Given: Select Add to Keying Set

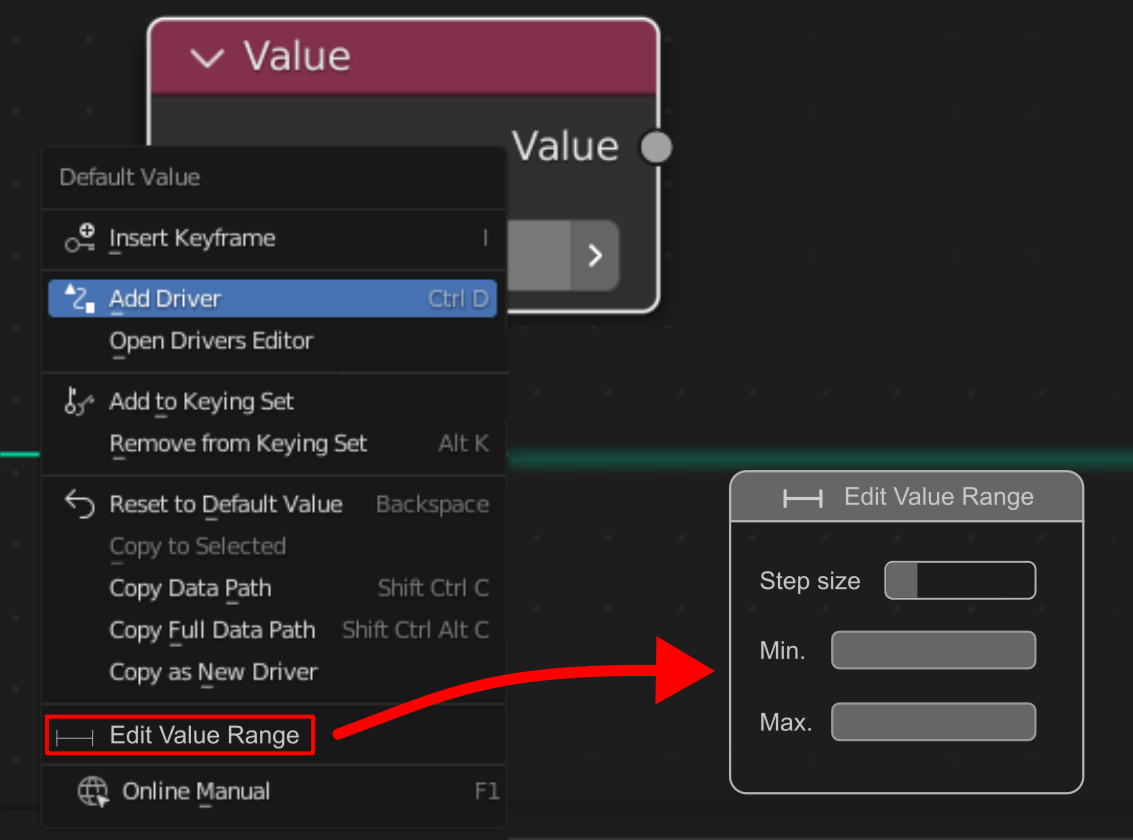Looking at the screenshot, I should pos(272,402).
